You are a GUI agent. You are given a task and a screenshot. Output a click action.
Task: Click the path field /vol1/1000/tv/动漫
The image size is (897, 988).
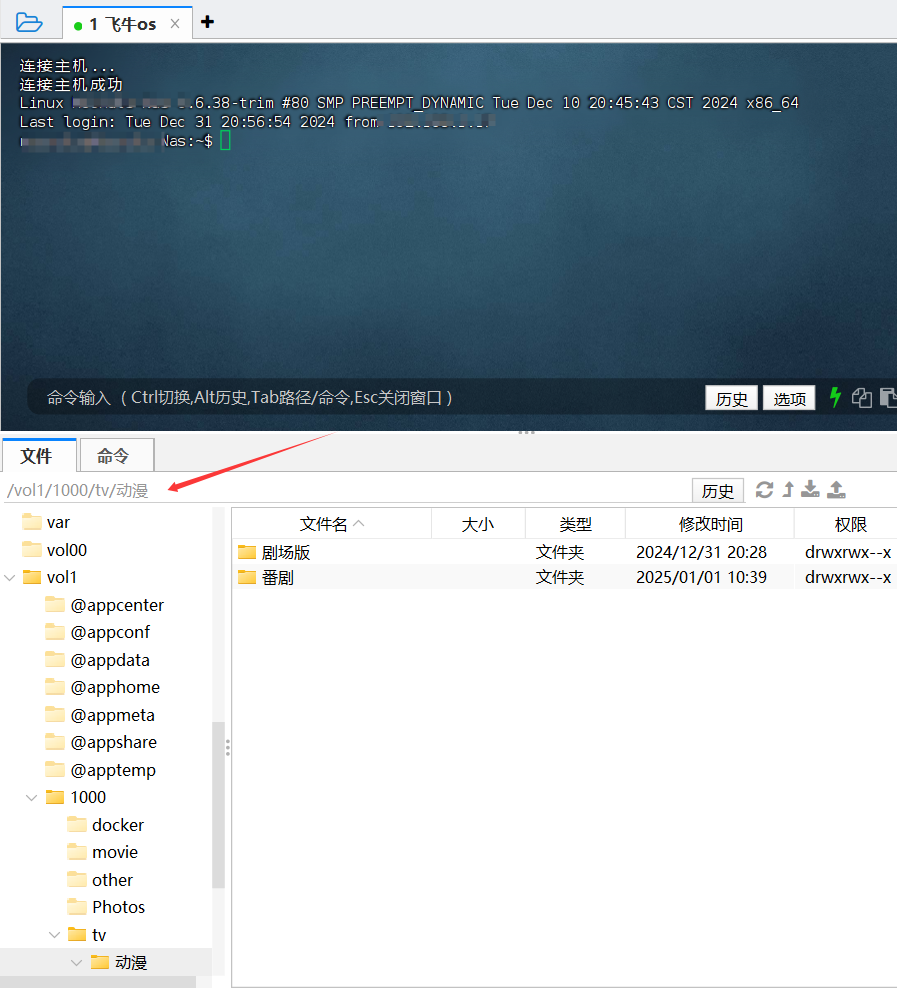(346, 490)
